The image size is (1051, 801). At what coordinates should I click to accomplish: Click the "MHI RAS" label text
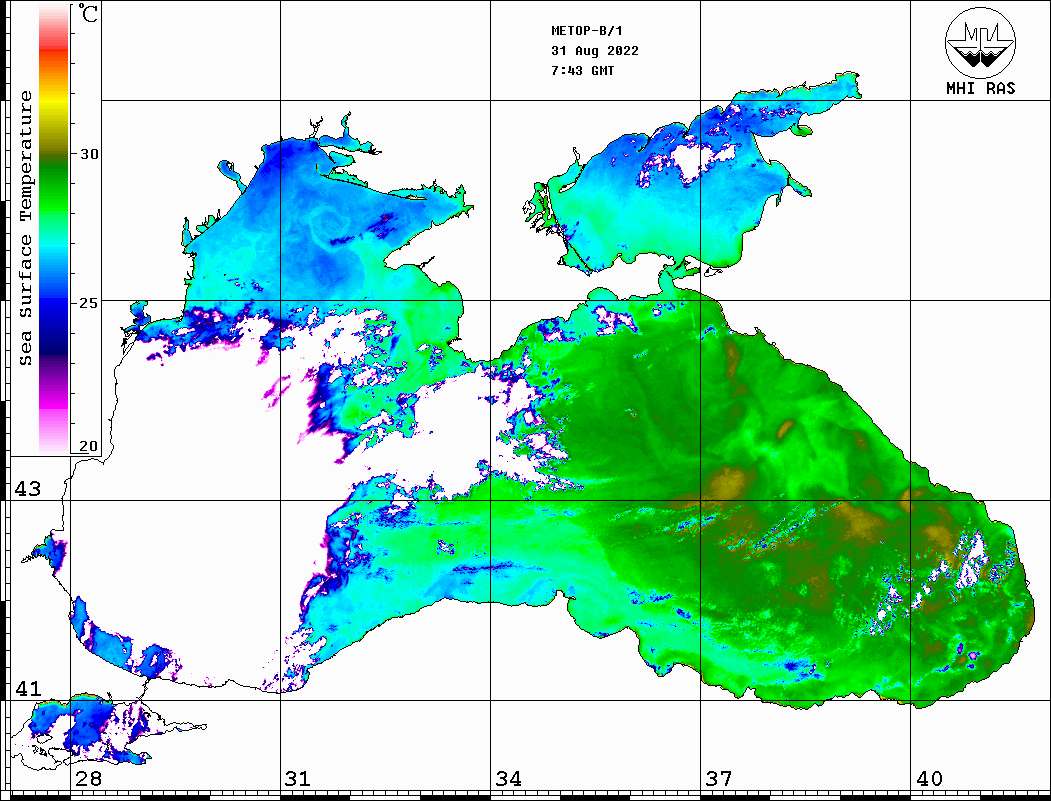[980, 88]
